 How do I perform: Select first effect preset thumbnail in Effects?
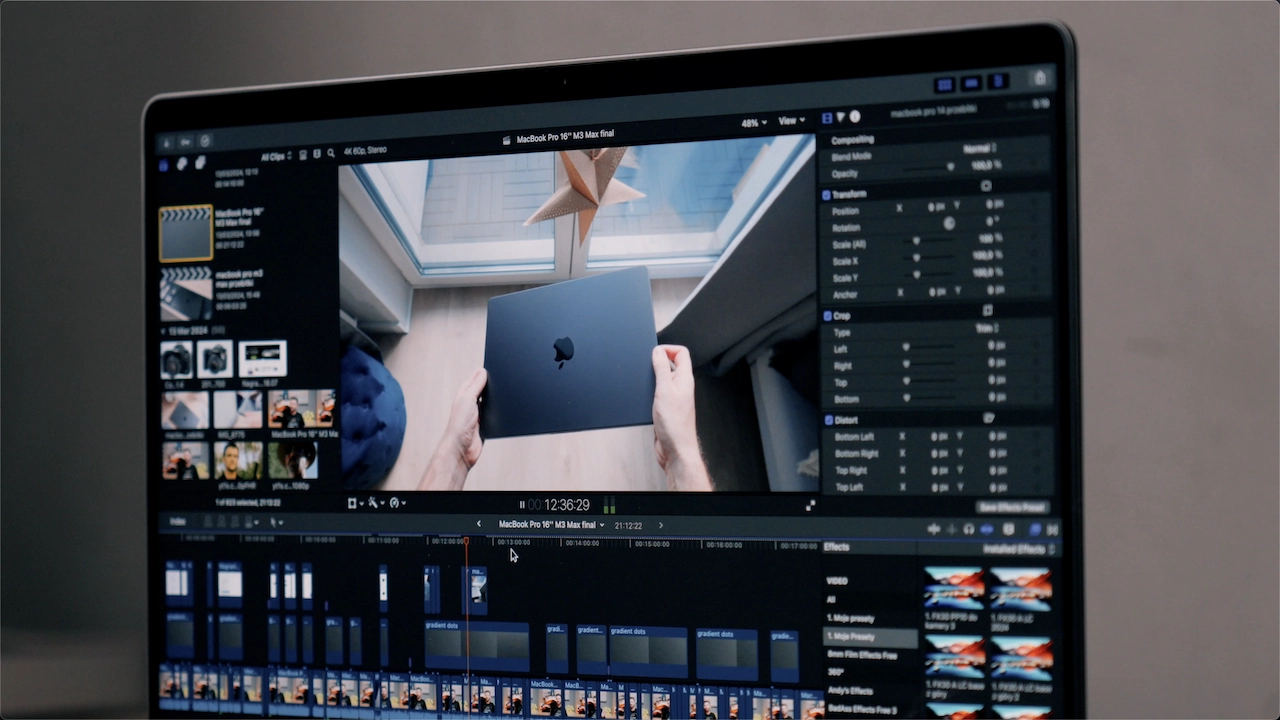954,589
